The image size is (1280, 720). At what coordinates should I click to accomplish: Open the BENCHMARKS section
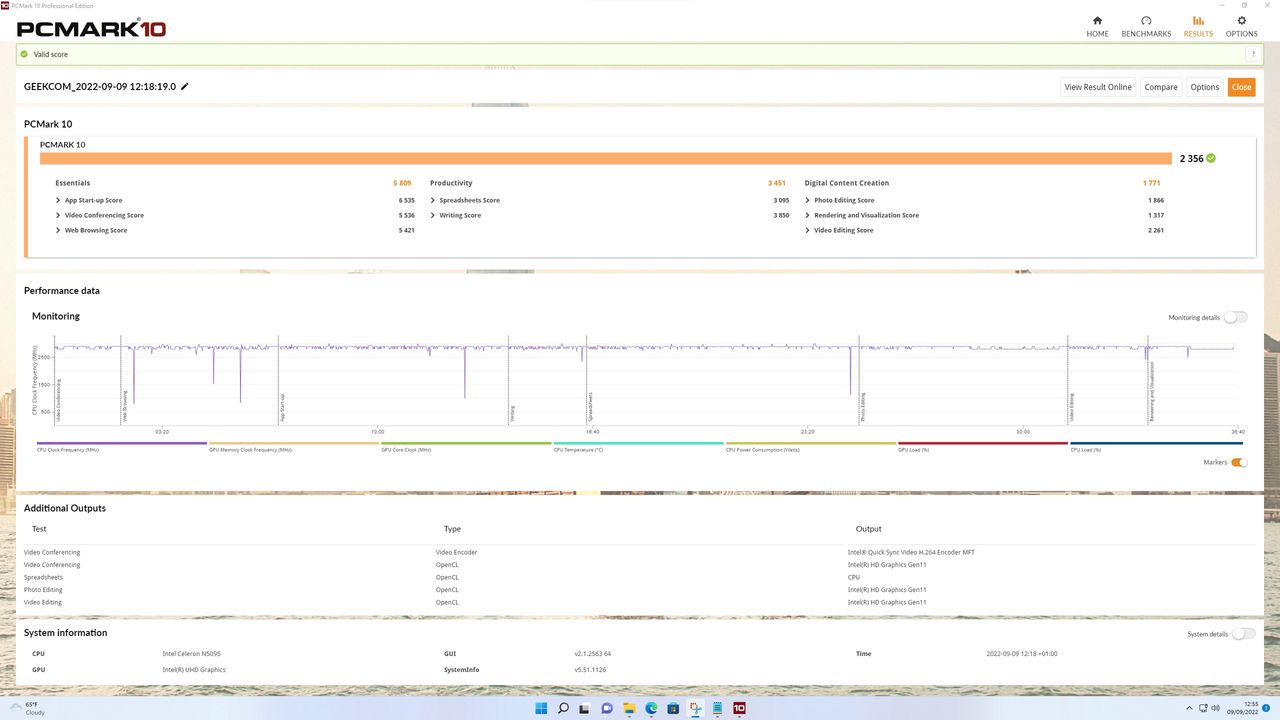(1146, 27)
